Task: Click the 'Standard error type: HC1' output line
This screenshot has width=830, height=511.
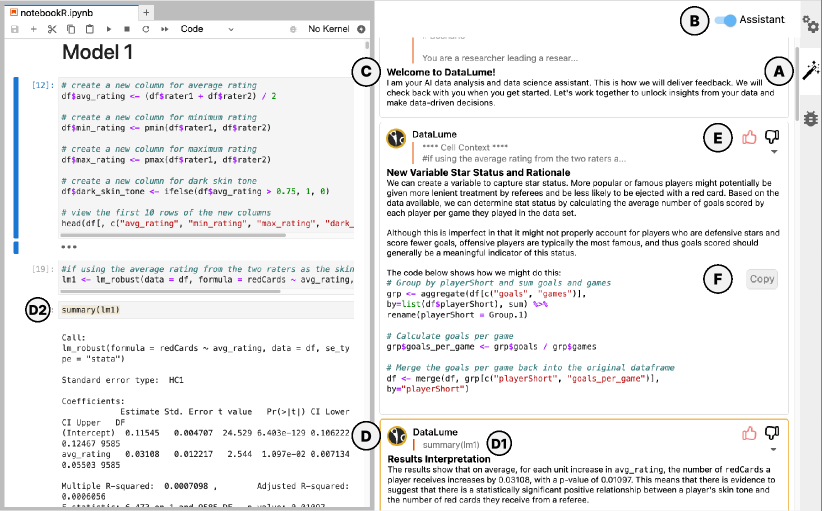Action: click(x=122, y=380)
